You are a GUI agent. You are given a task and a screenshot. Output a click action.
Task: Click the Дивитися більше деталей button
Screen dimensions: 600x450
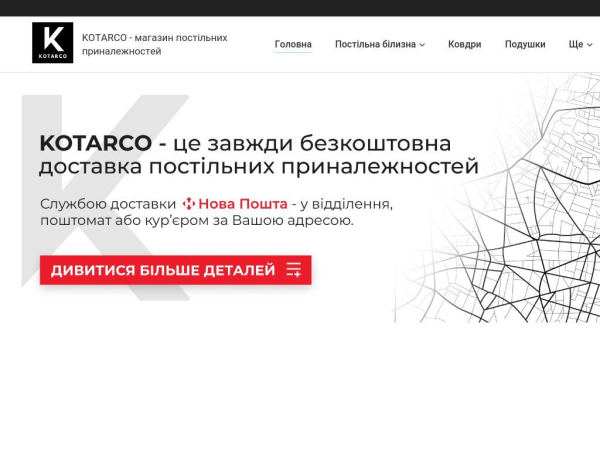click(x=176, y=270)
